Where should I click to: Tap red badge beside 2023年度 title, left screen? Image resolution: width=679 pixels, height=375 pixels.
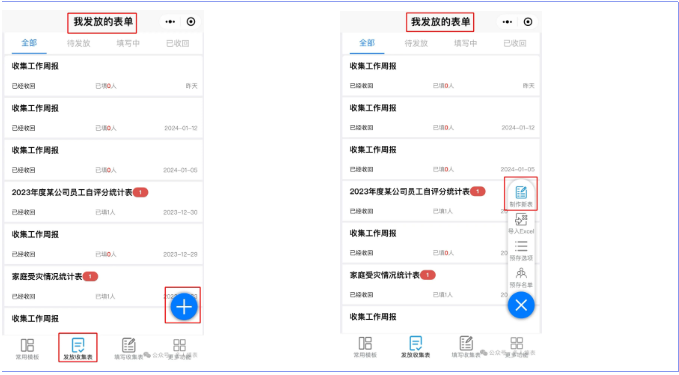coord(140,193)
